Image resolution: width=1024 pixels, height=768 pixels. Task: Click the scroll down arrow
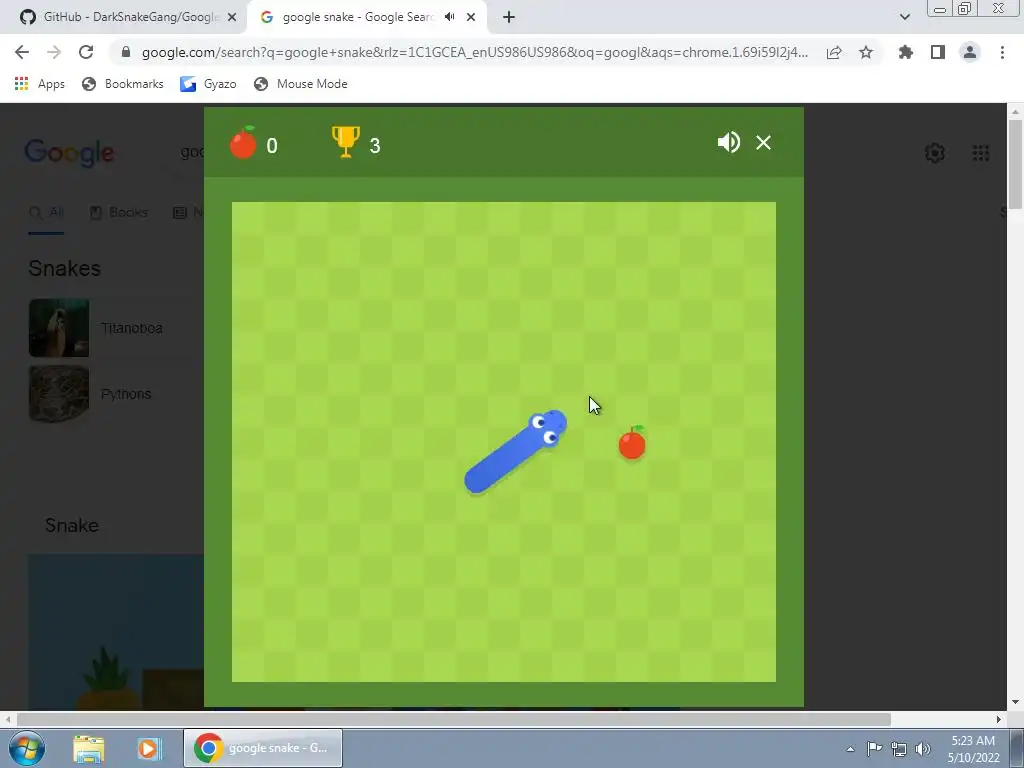coord(1015,702)
